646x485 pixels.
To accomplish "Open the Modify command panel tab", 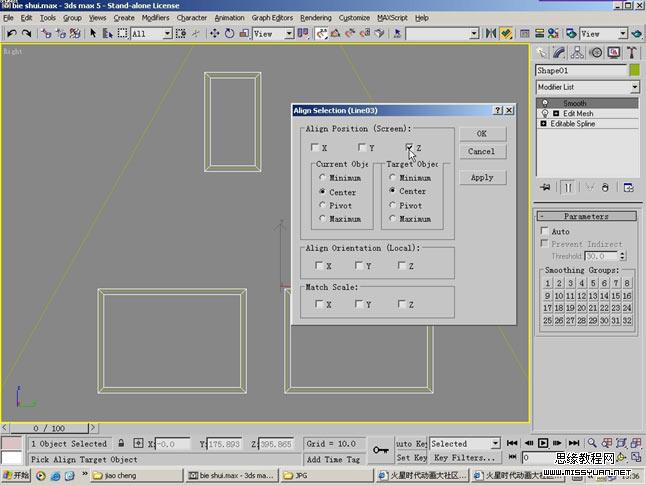I will point(559,52).
